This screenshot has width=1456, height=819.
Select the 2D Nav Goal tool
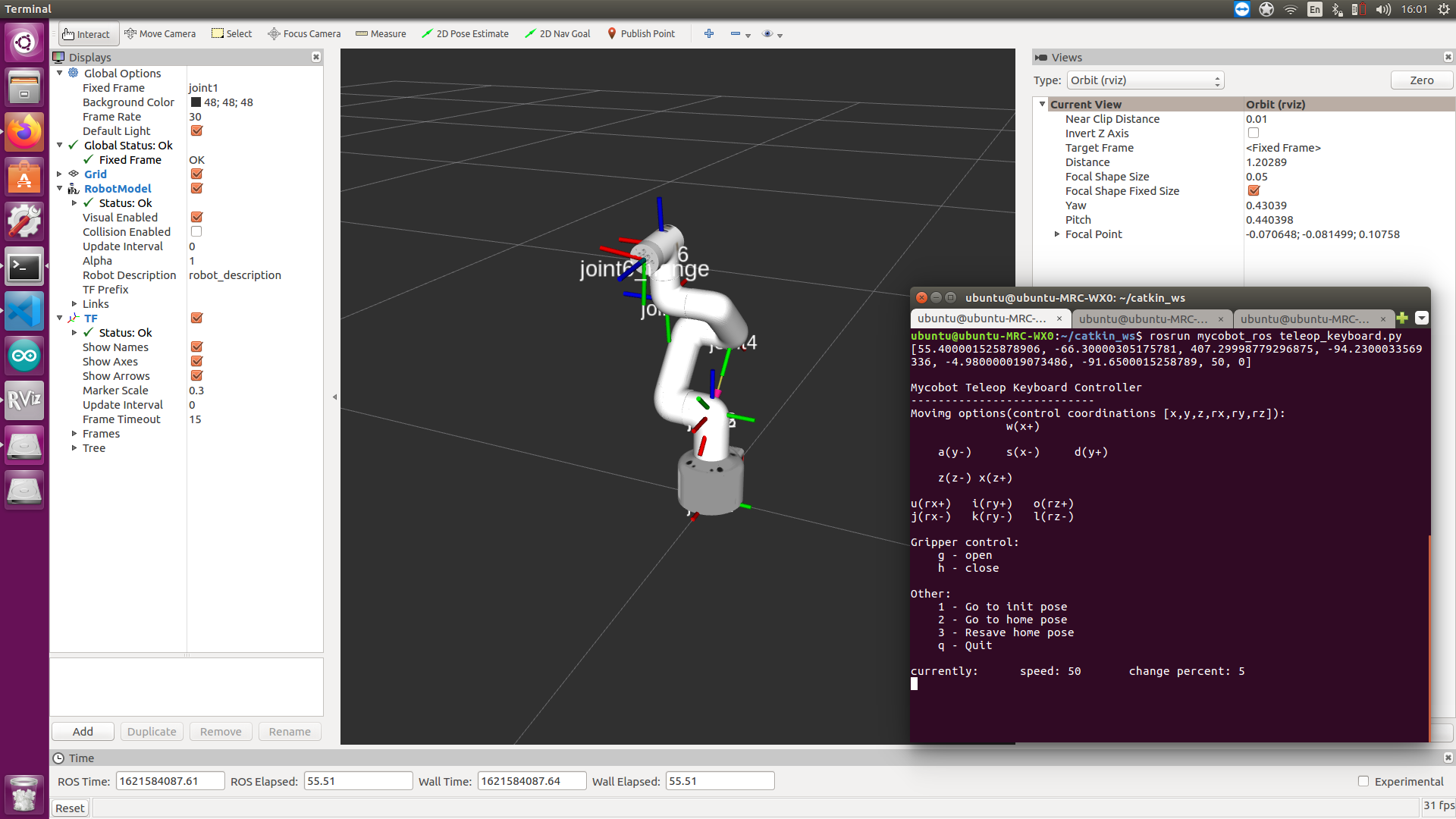coord(557,33)
